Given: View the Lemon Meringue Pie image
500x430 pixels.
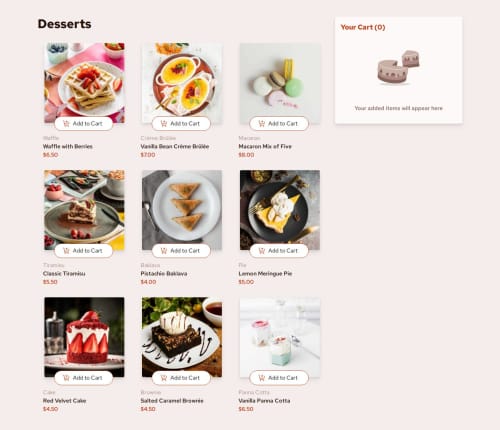Looking at the screenshot, I should pyautogui.click(x=280, y=210).
